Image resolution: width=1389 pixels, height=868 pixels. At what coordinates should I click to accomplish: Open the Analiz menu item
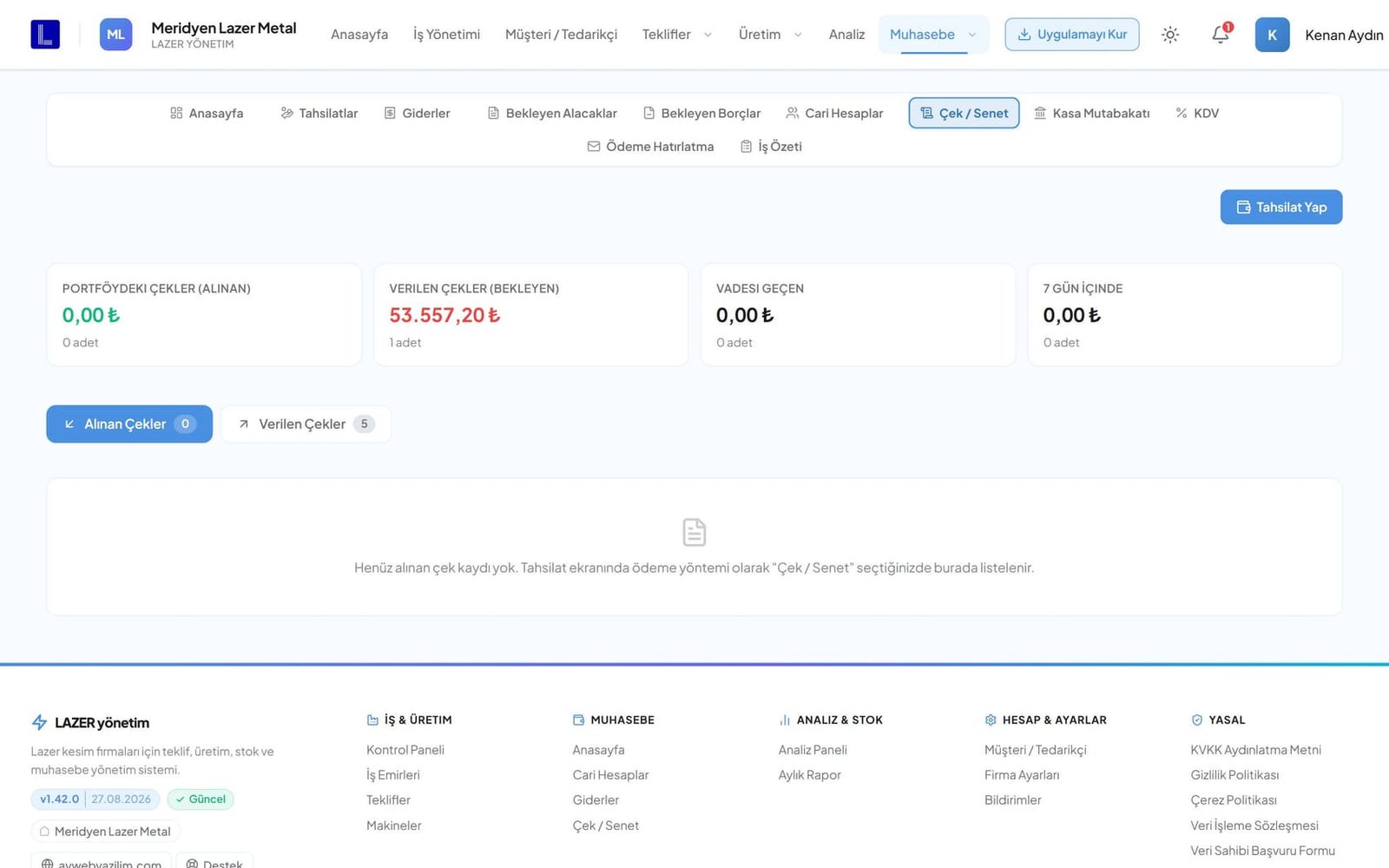[x=846, y=35]
